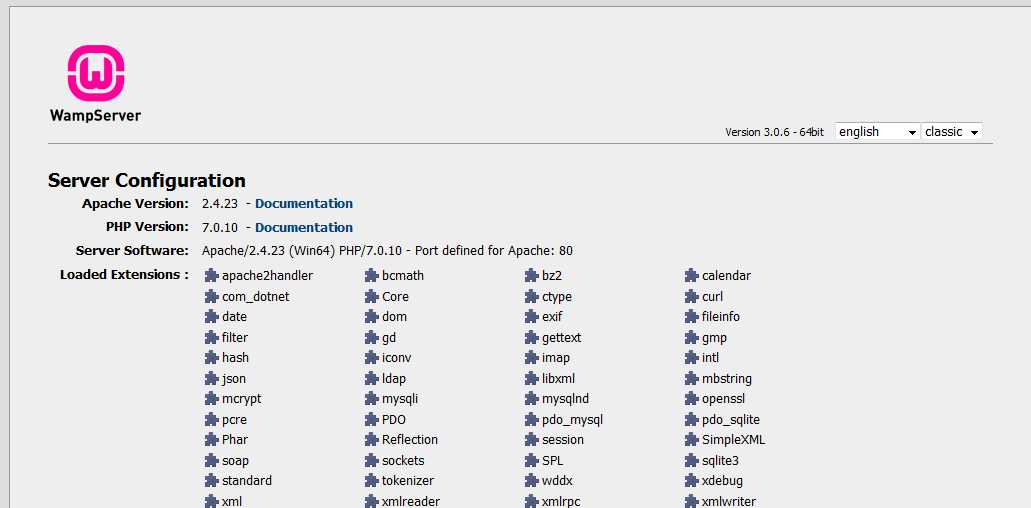Open the classic theme dropdown
Viewport: 1031px width, 508px height.
952,131
